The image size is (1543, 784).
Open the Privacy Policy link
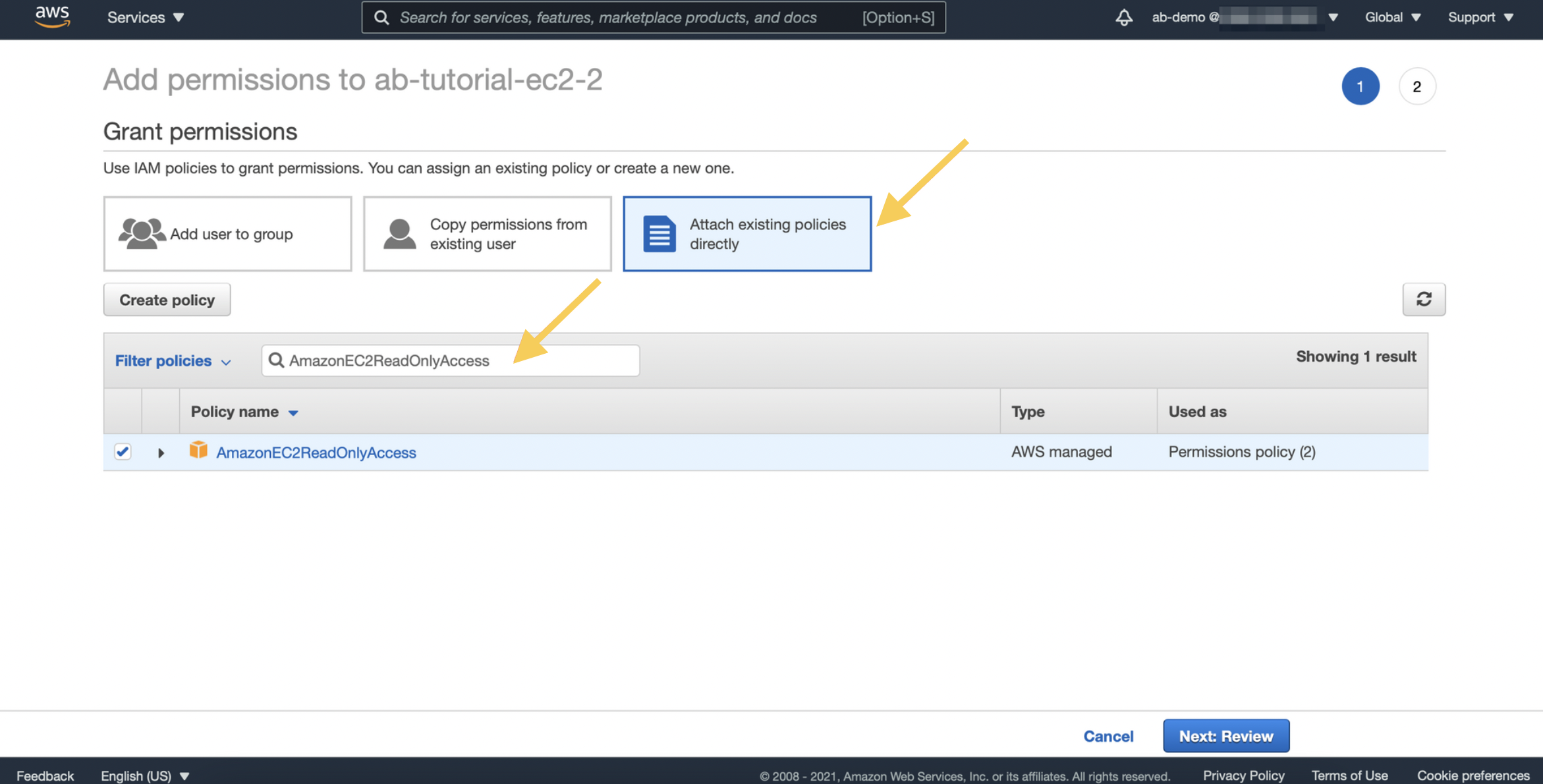point(1243,775)
